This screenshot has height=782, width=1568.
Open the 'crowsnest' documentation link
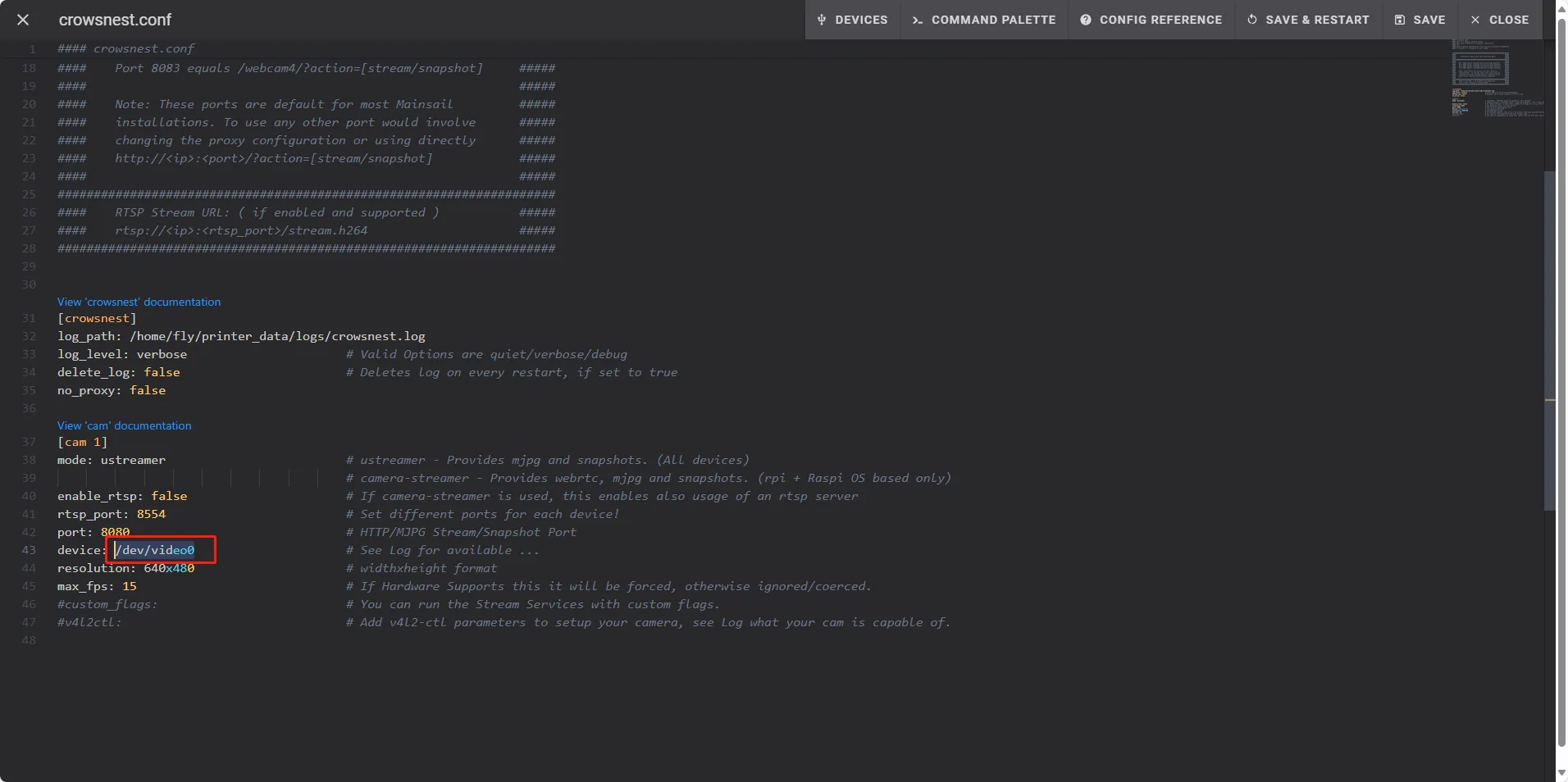pos(139,302)
